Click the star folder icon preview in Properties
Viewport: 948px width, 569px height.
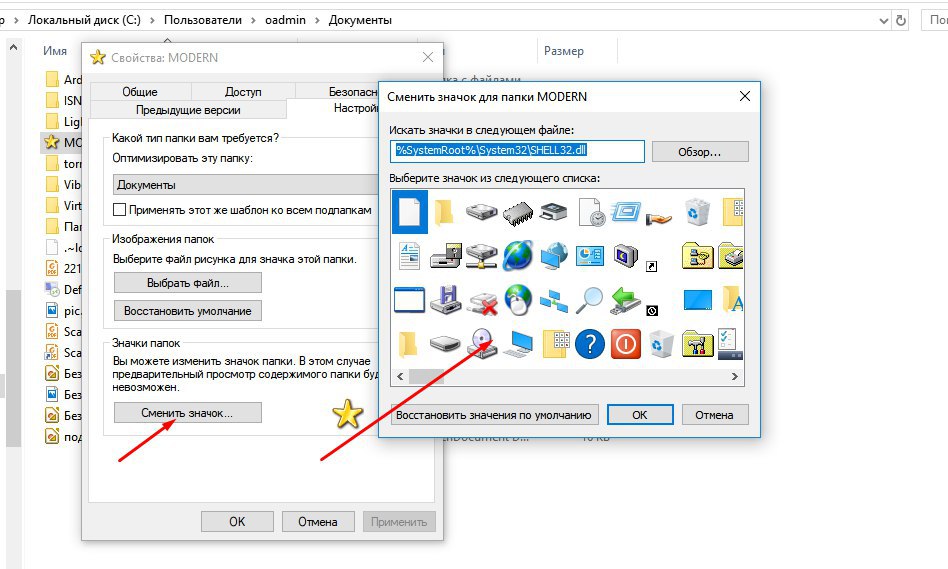(348, 414)
